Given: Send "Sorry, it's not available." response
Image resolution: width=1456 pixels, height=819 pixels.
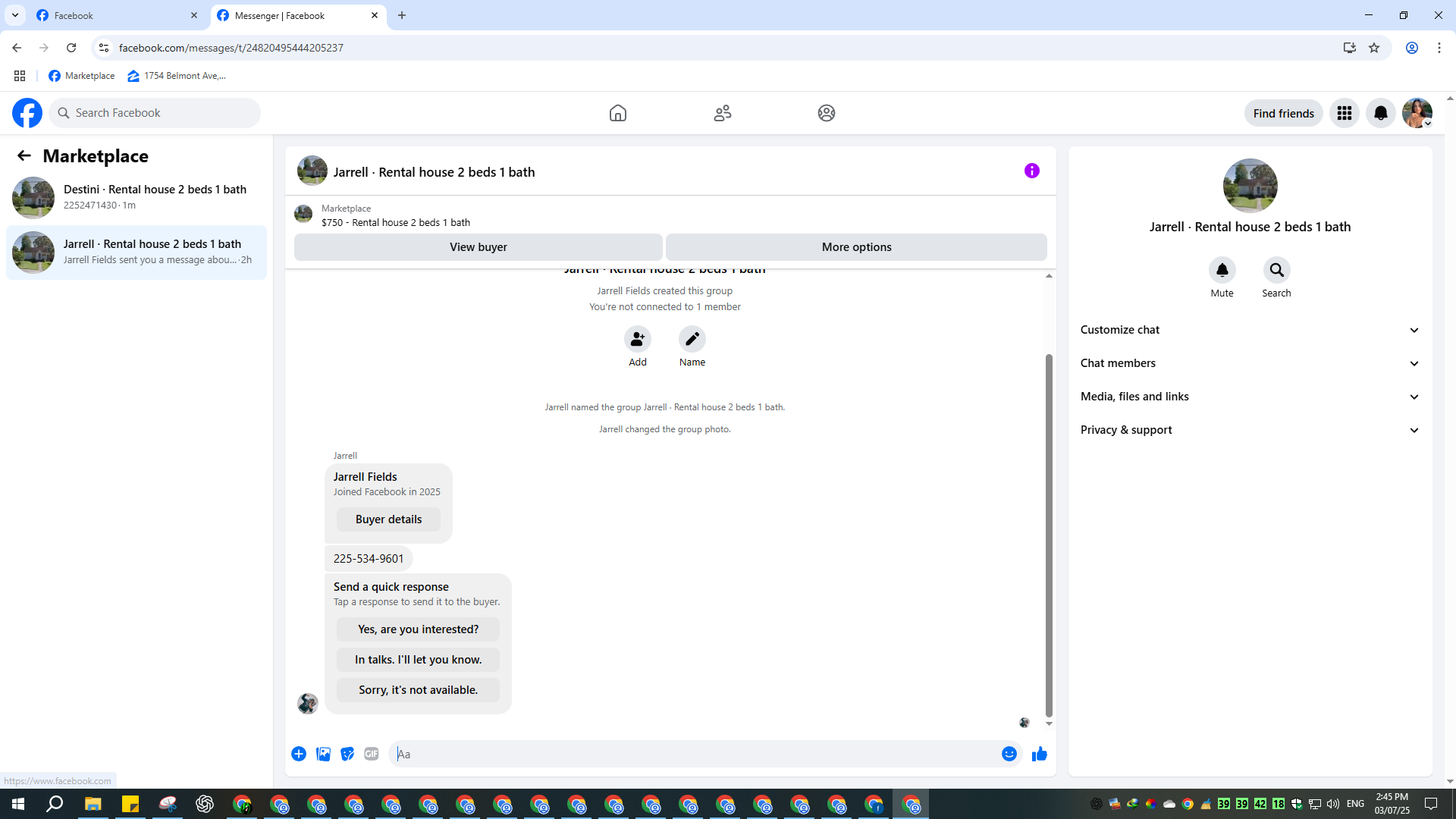Looking at the screenshot, I should (418, 690).
